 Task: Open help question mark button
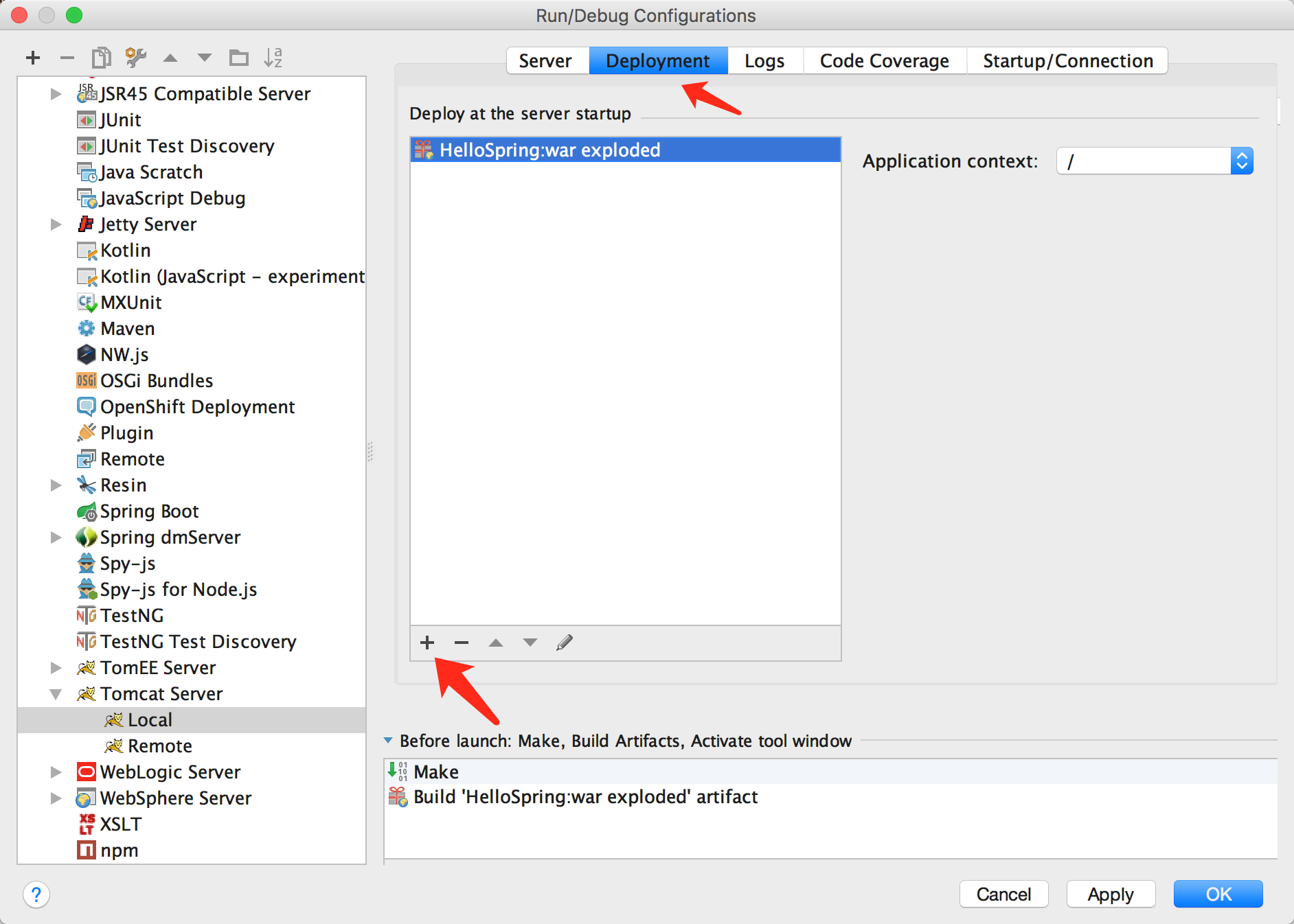36,894
